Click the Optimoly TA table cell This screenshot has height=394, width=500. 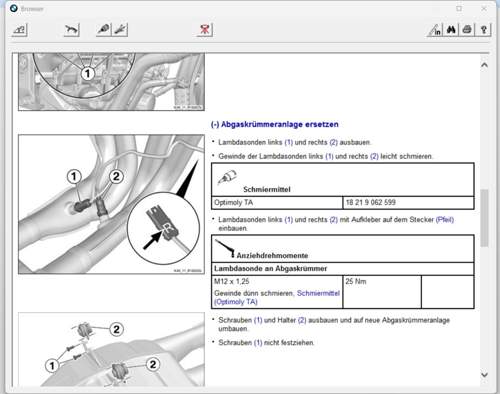tap(277, 203)
